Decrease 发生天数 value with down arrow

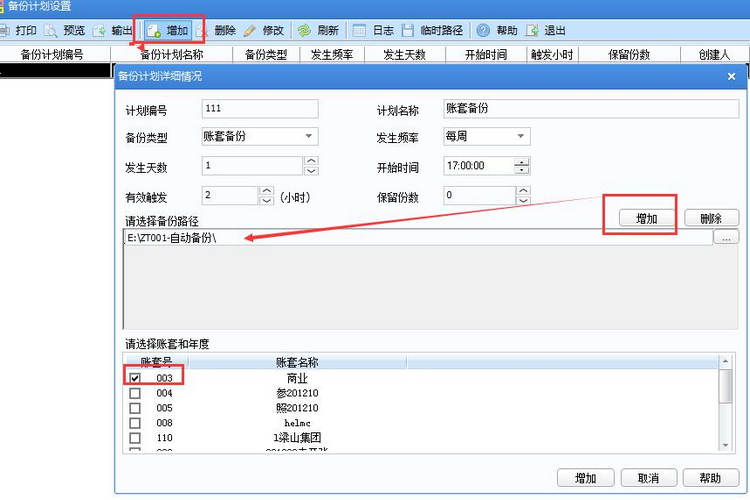(x=311, y=170)
